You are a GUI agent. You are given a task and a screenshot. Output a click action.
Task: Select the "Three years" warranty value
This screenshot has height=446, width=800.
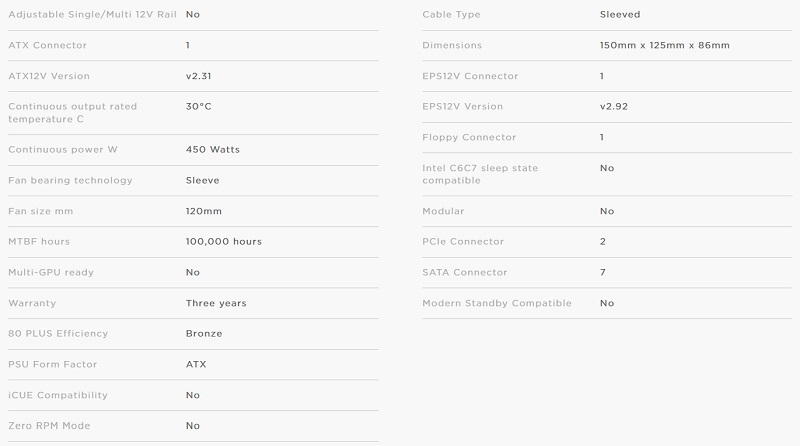[x=216, y=303]
